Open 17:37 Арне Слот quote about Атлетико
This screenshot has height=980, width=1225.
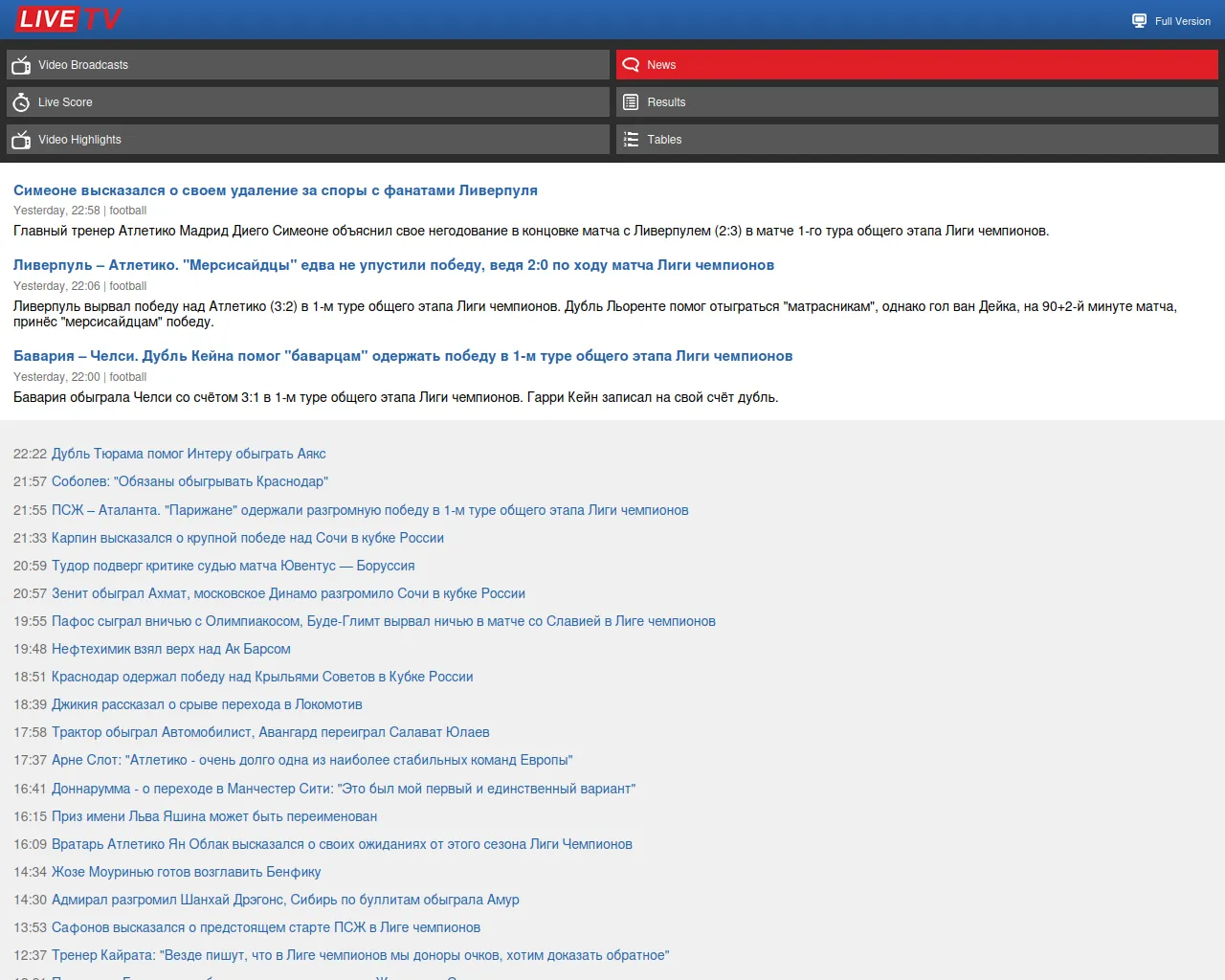[312, 760]
